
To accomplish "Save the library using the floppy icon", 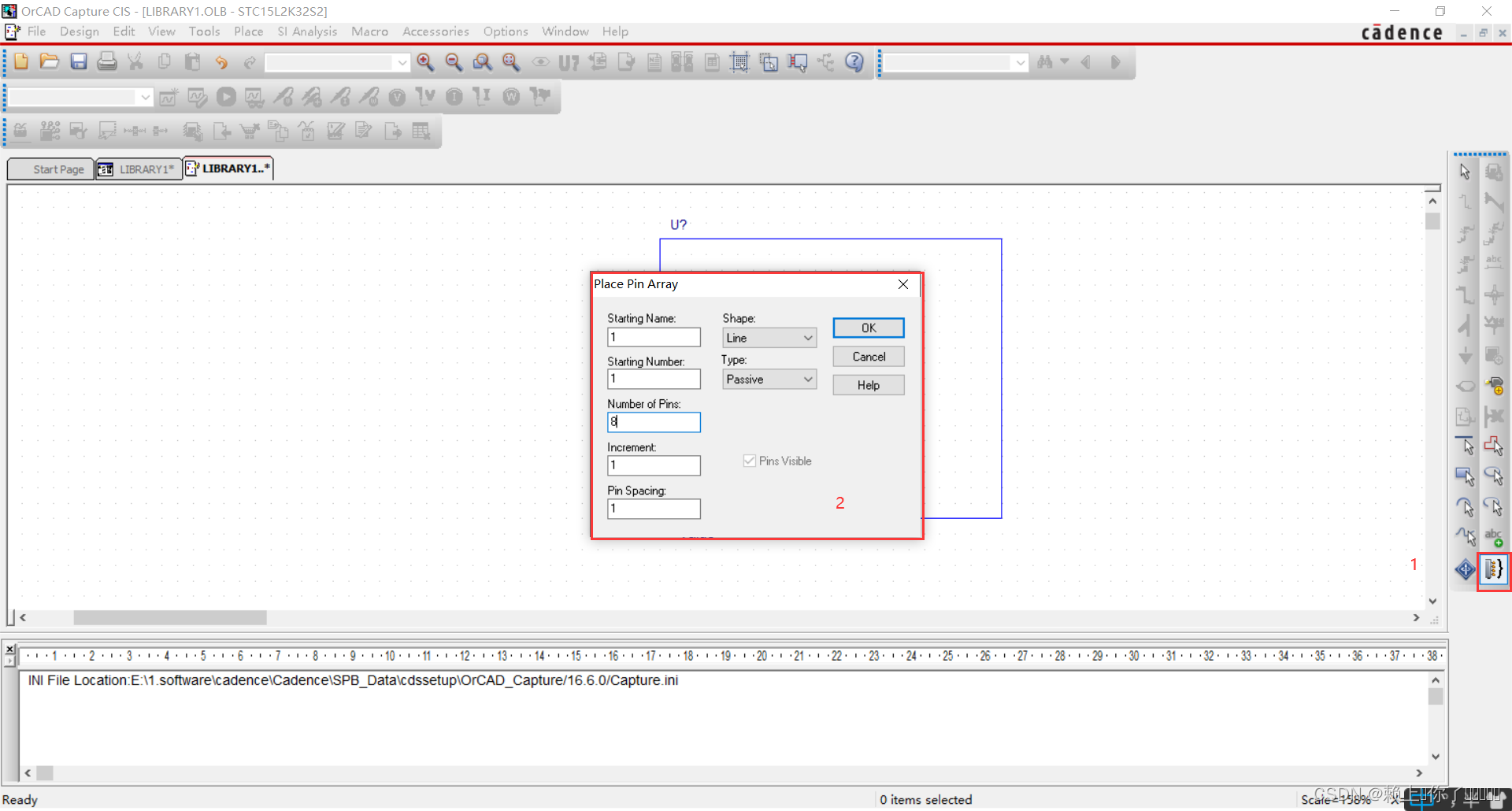I will coord(79,61).
